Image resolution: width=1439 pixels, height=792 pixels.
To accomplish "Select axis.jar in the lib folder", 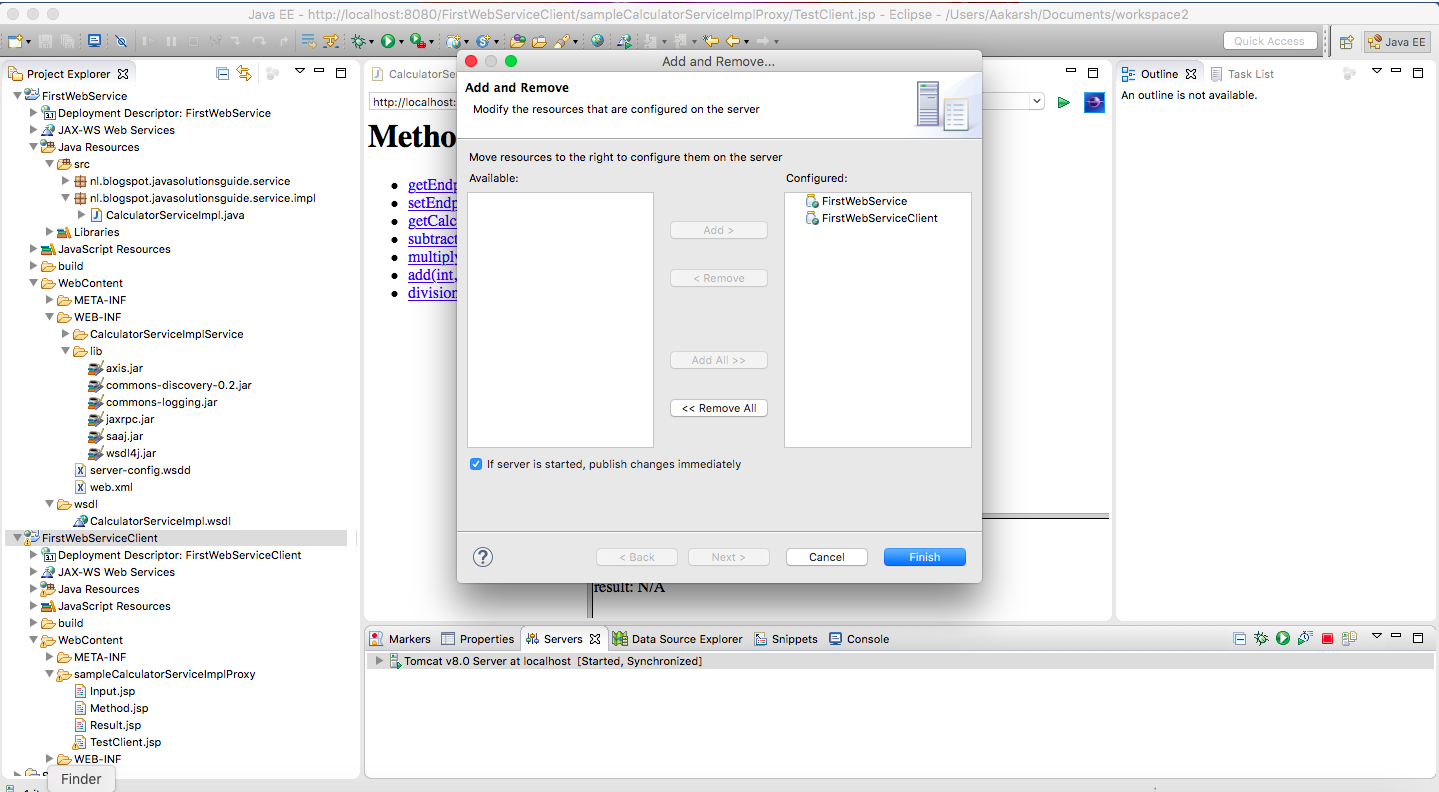I will (115, 368).
